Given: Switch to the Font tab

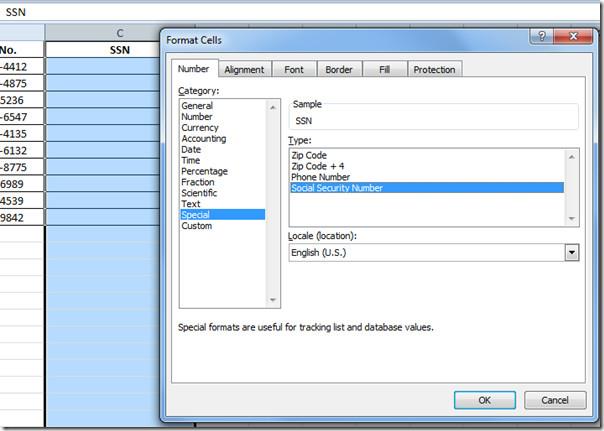Looking at the screenshot, I should tap(294, 70).
